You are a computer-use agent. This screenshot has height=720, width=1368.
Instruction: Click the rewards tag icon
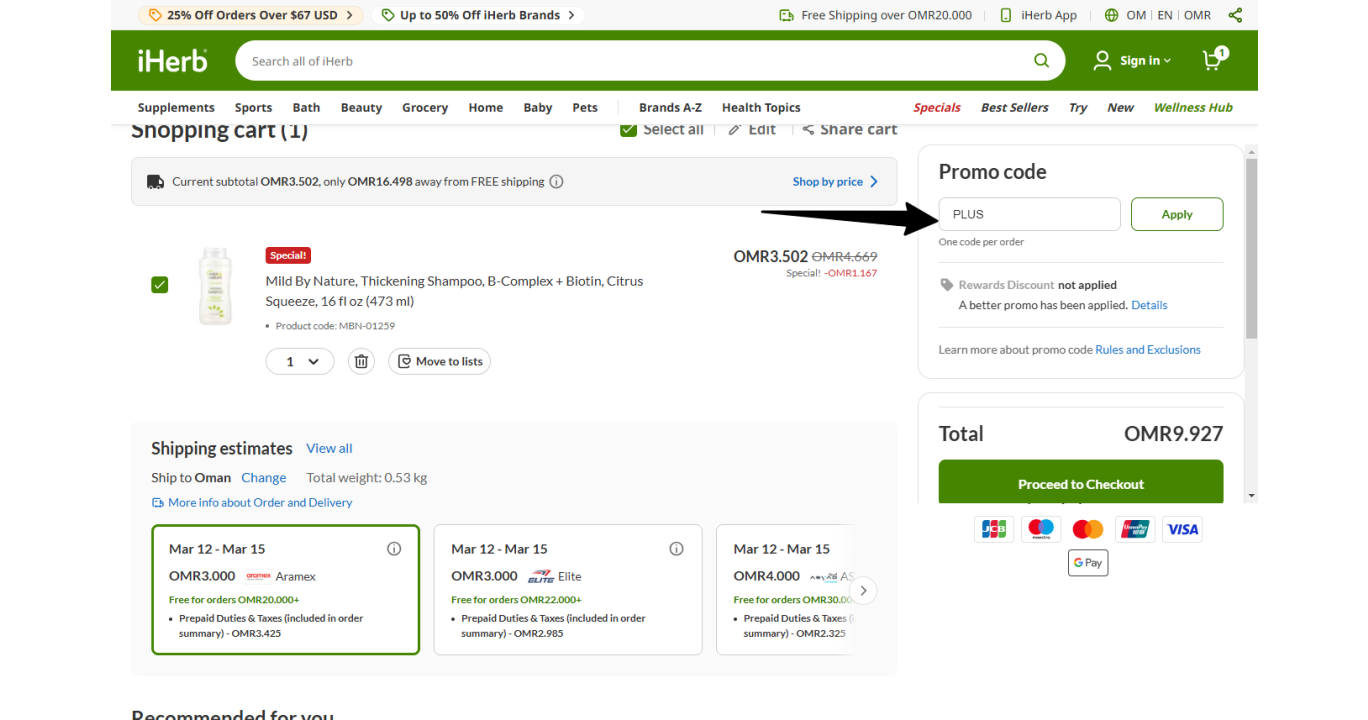point(947,285)
